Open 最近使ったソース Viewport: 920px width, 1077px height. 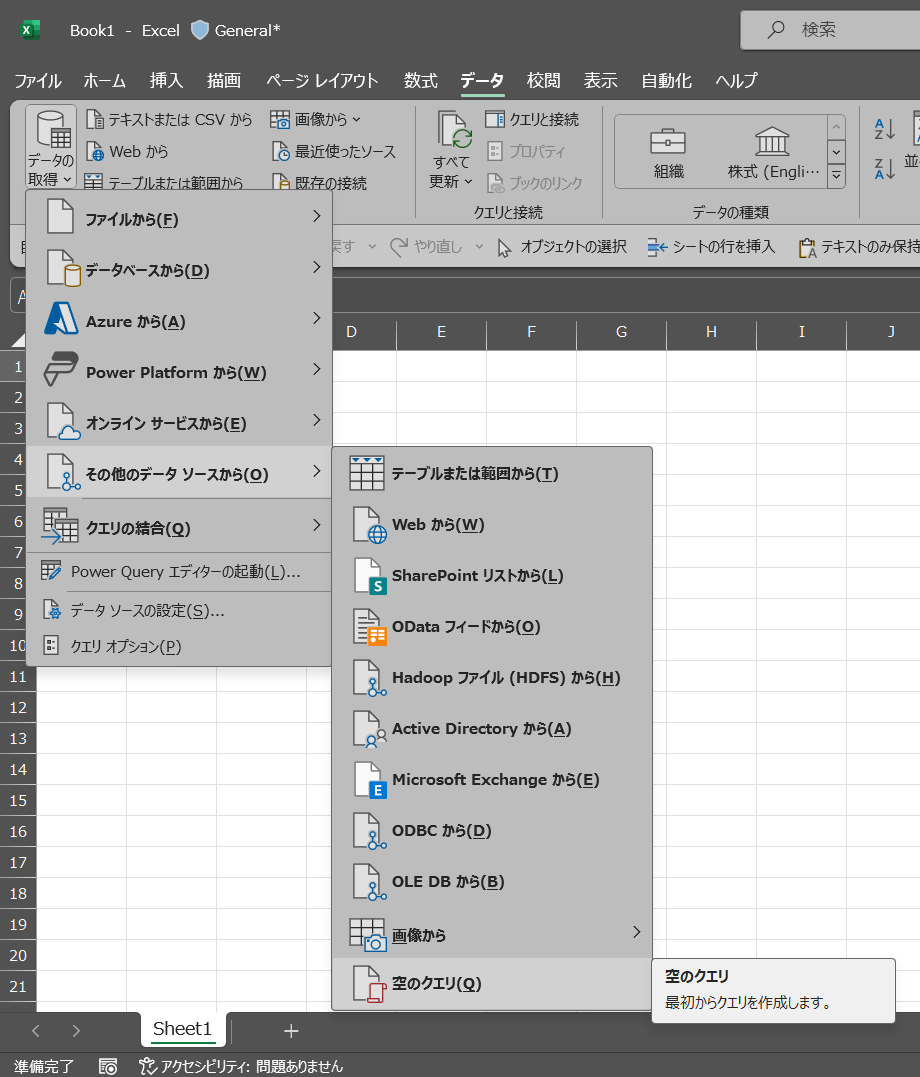pyautogui.click(x=335, y=151)
